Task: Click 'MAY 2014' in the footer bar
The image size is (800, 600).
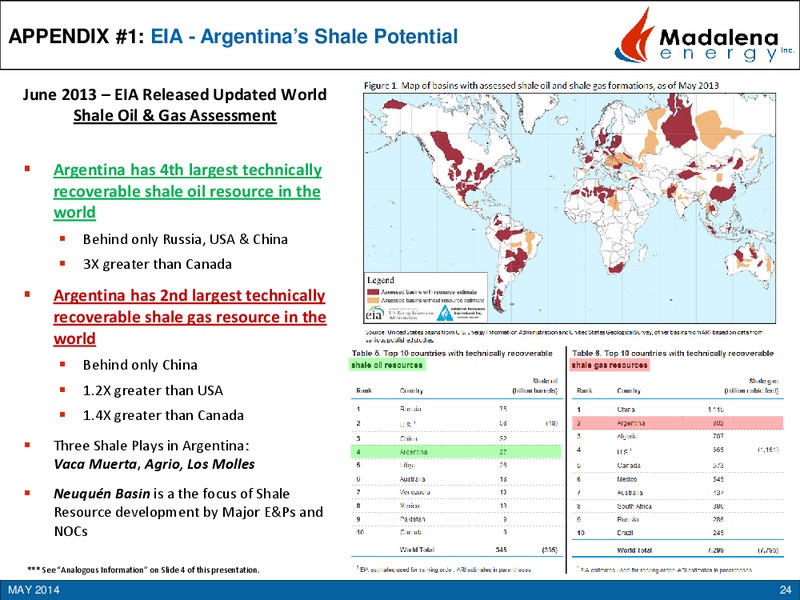Action: click(34, 590)
